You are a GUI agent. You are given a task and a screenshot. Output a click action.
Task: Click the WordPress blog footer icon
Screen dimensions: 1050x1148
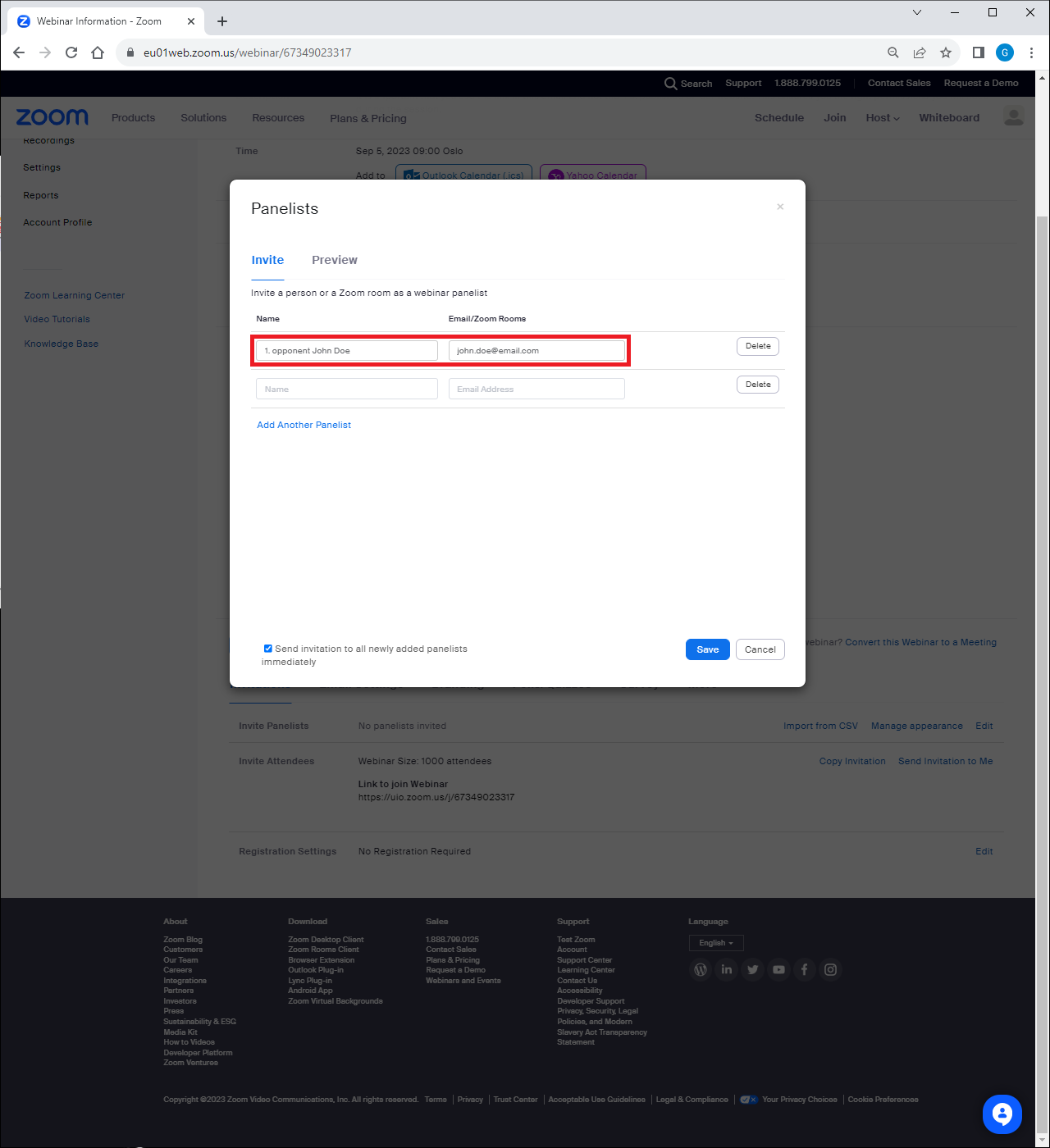[x=701, y=970]
